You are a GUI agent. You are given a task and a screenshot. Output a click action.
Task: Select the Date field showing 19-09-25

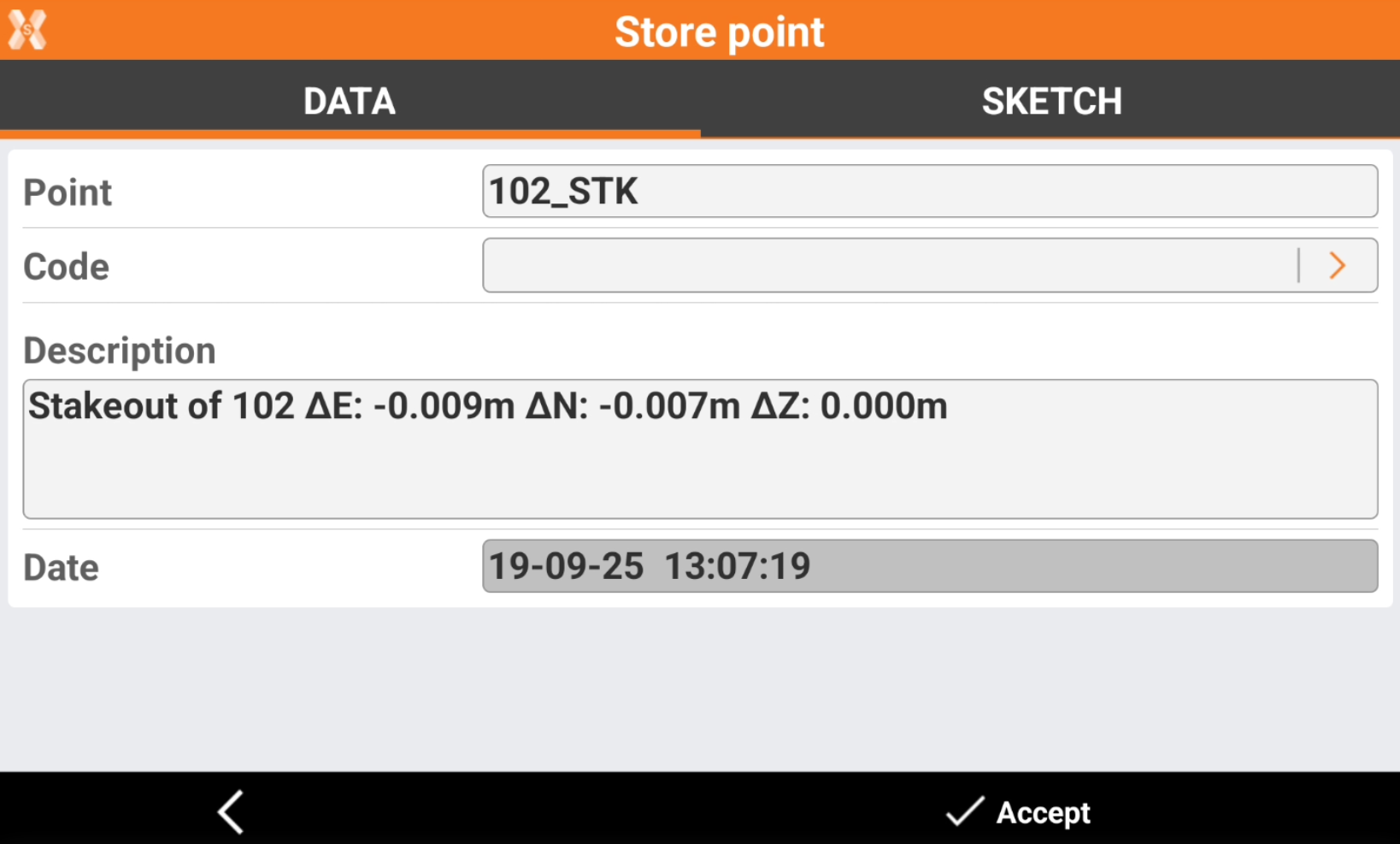pyautogui.click(x=929, y=566)
